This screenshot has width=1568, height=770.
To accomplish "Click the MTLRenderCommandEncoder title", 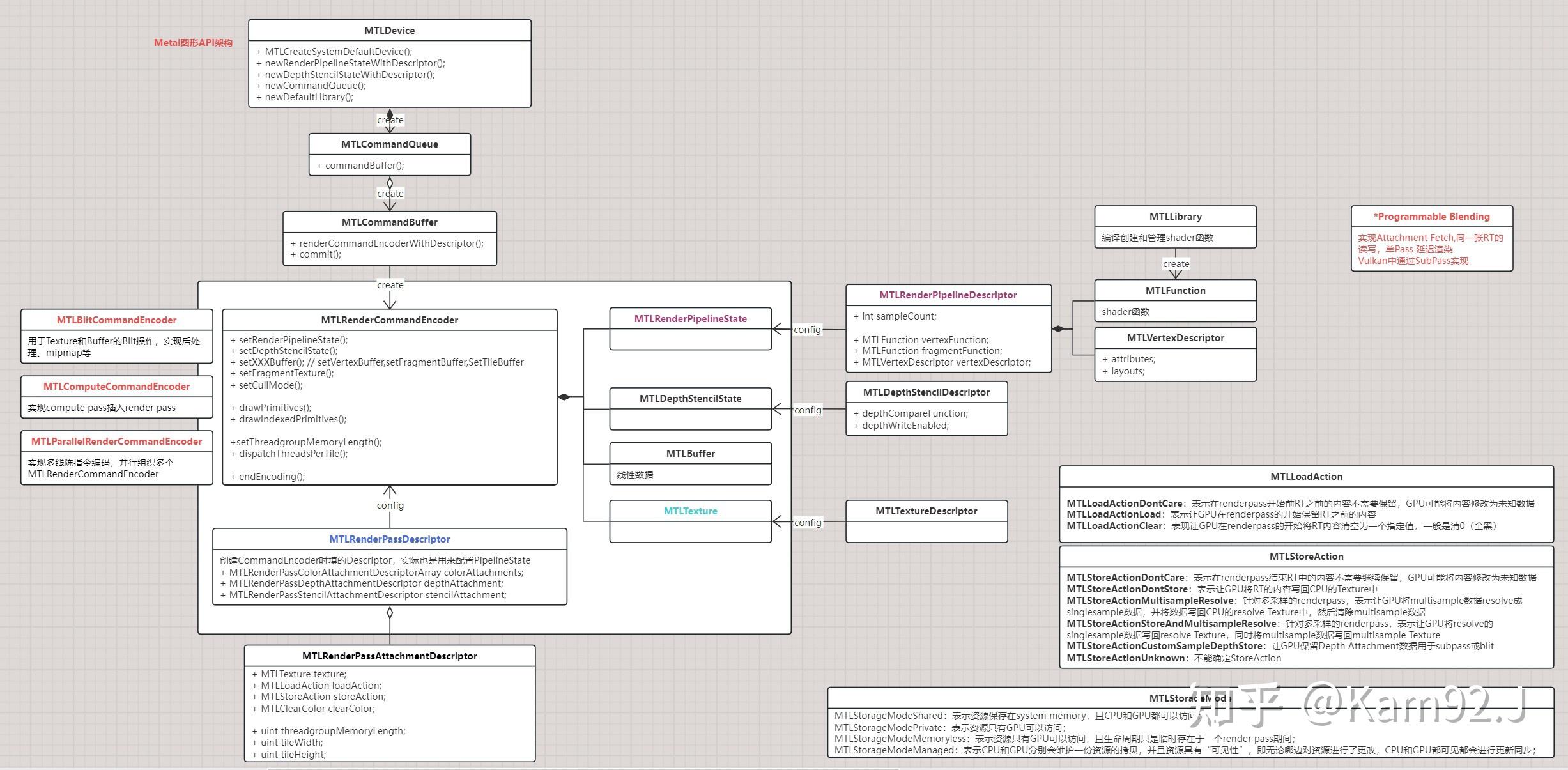I will pyautogui.click(x=389, y=320).
